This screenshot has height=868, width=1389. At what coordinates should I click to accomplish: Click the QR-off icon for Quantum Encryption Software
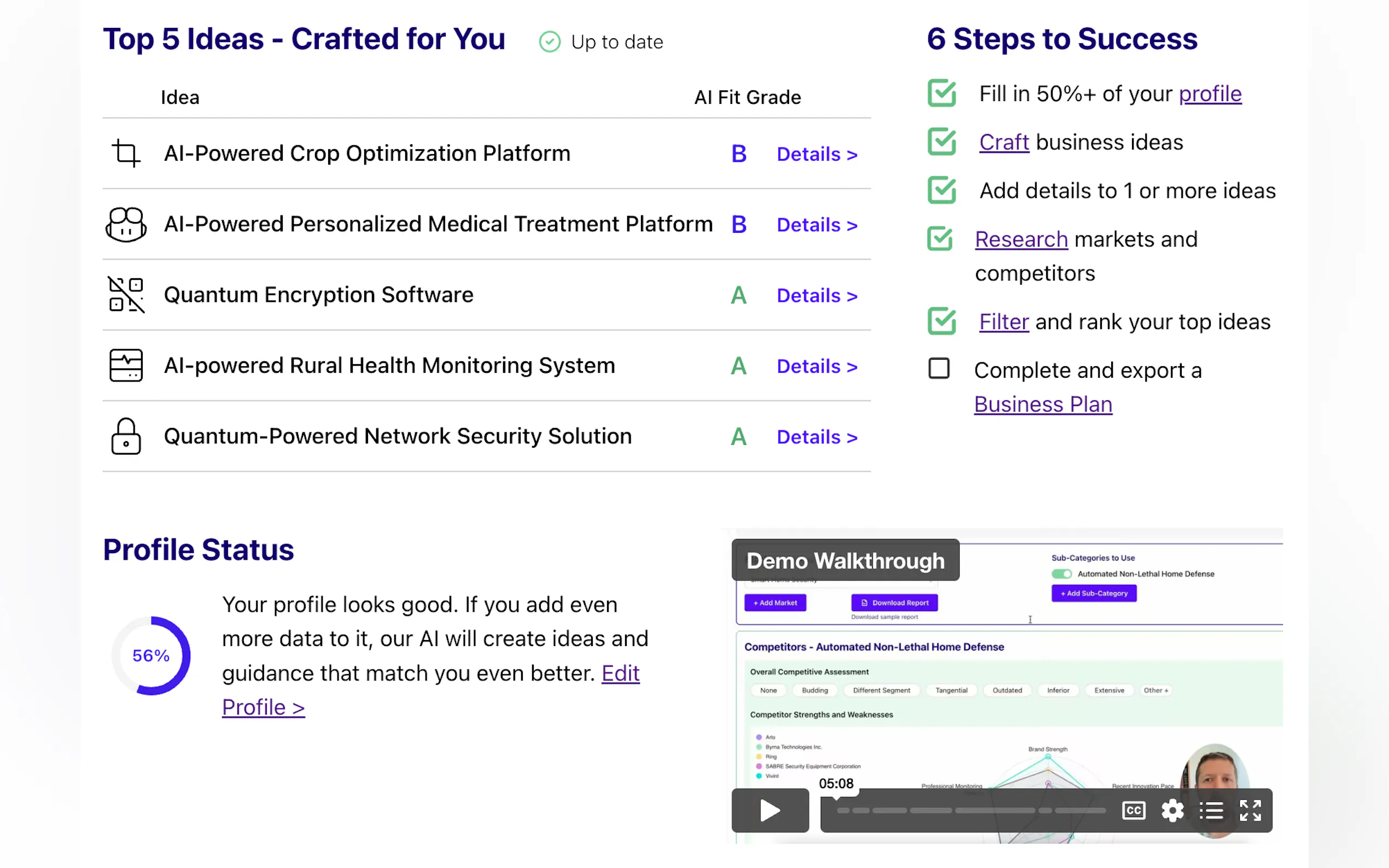126,295
